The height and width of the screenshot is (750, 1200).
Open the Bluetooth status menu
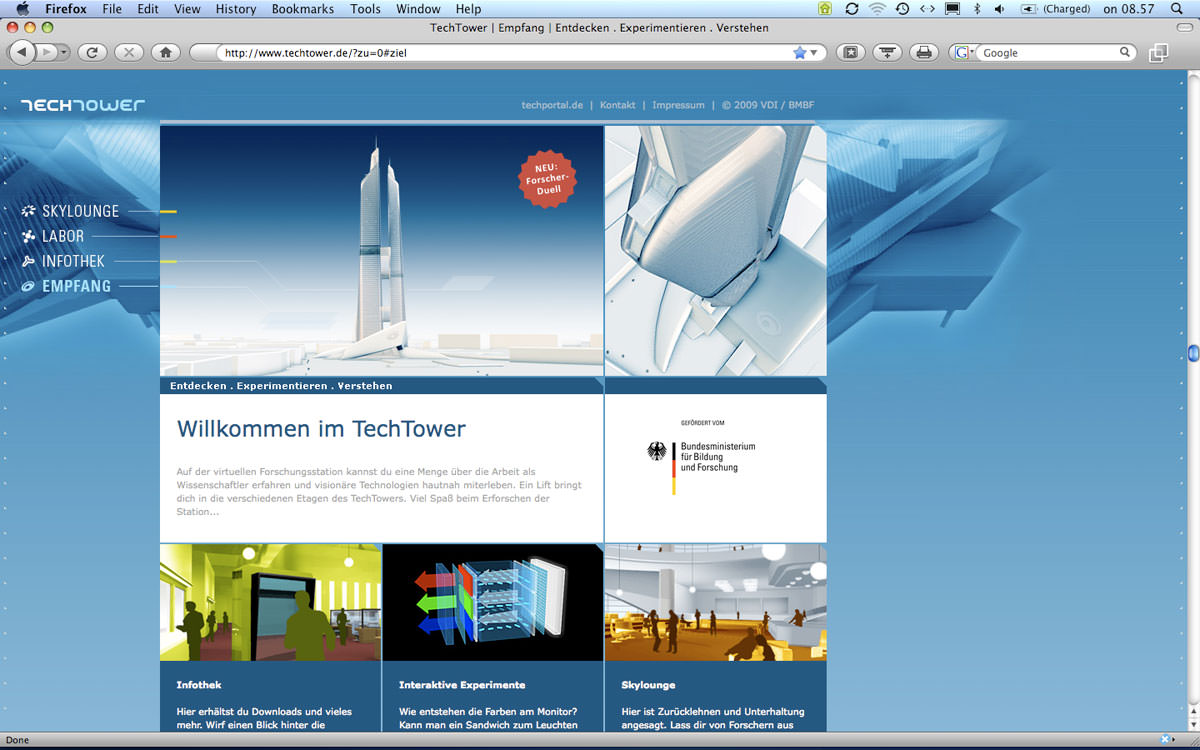[x=977, y=9]
